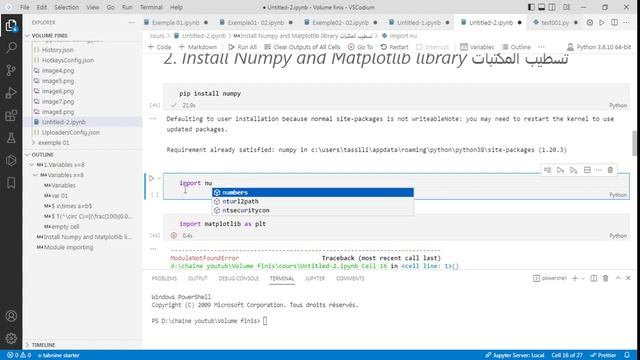Open the Terminal menu
The height and width of the screenshot is (360, 640).
151,7
